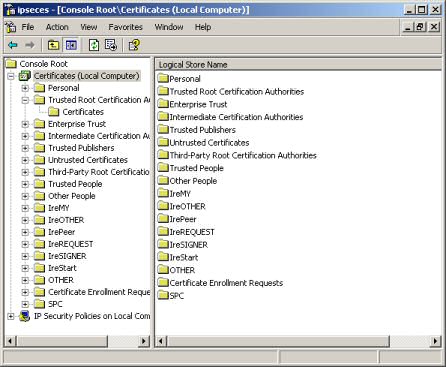Select IreStart in the left tree
Screen dimensions: 446x367
62,268
